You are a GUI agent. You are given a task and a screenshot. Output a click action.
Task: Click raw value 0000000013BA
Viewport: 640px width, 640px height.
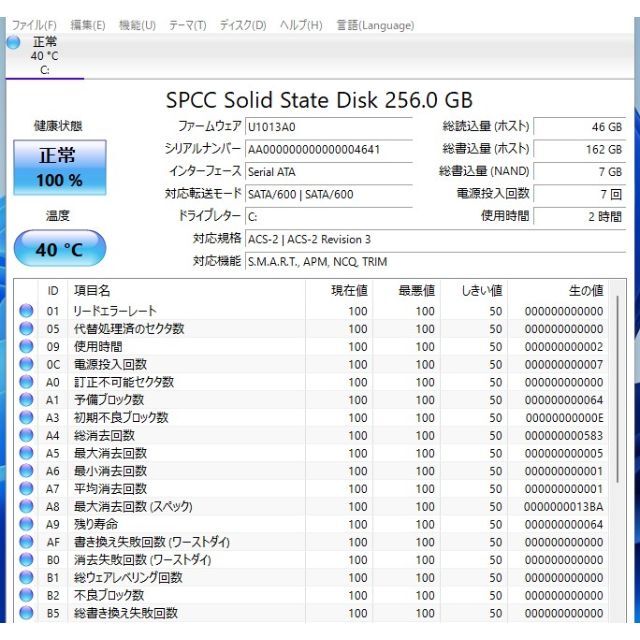click(564, 507)
